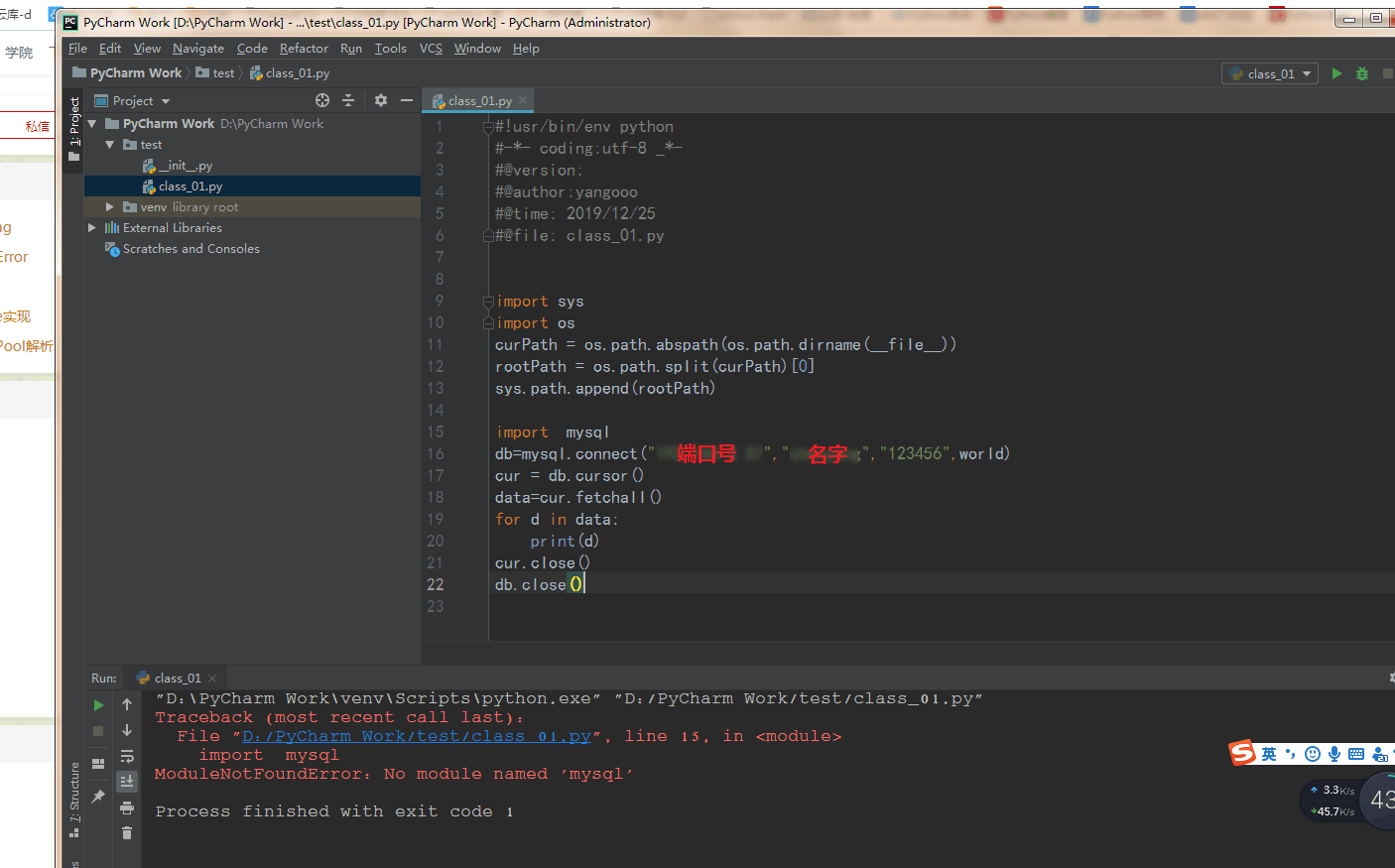Open the Help menu

526,48
